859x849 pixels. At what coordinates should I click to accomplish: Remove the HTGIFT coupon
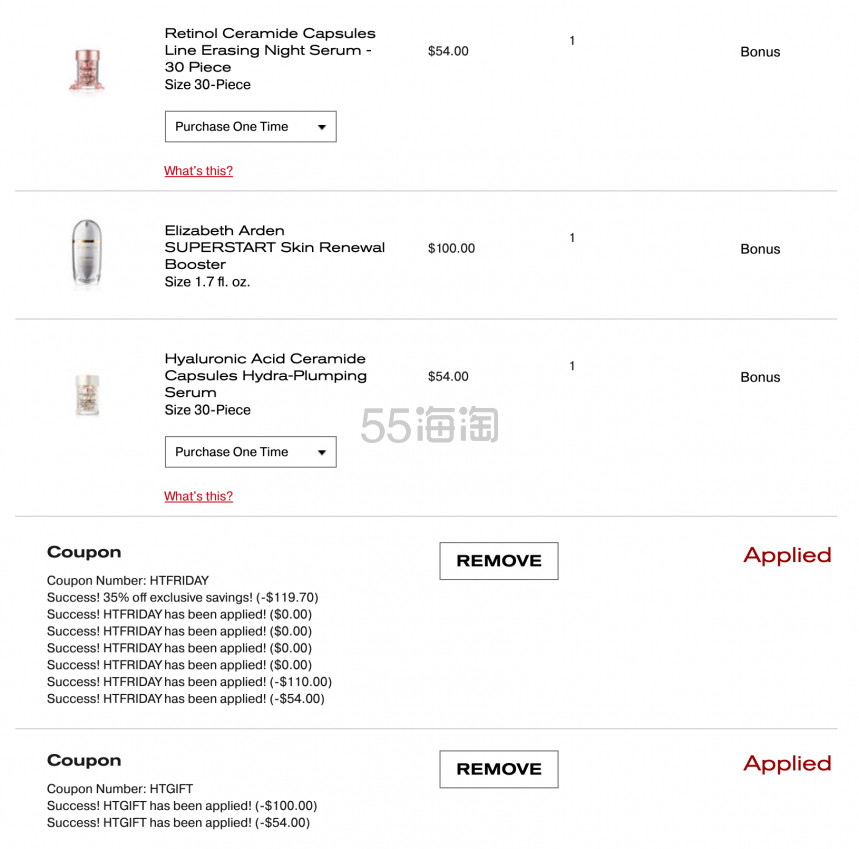pos(499,769)
